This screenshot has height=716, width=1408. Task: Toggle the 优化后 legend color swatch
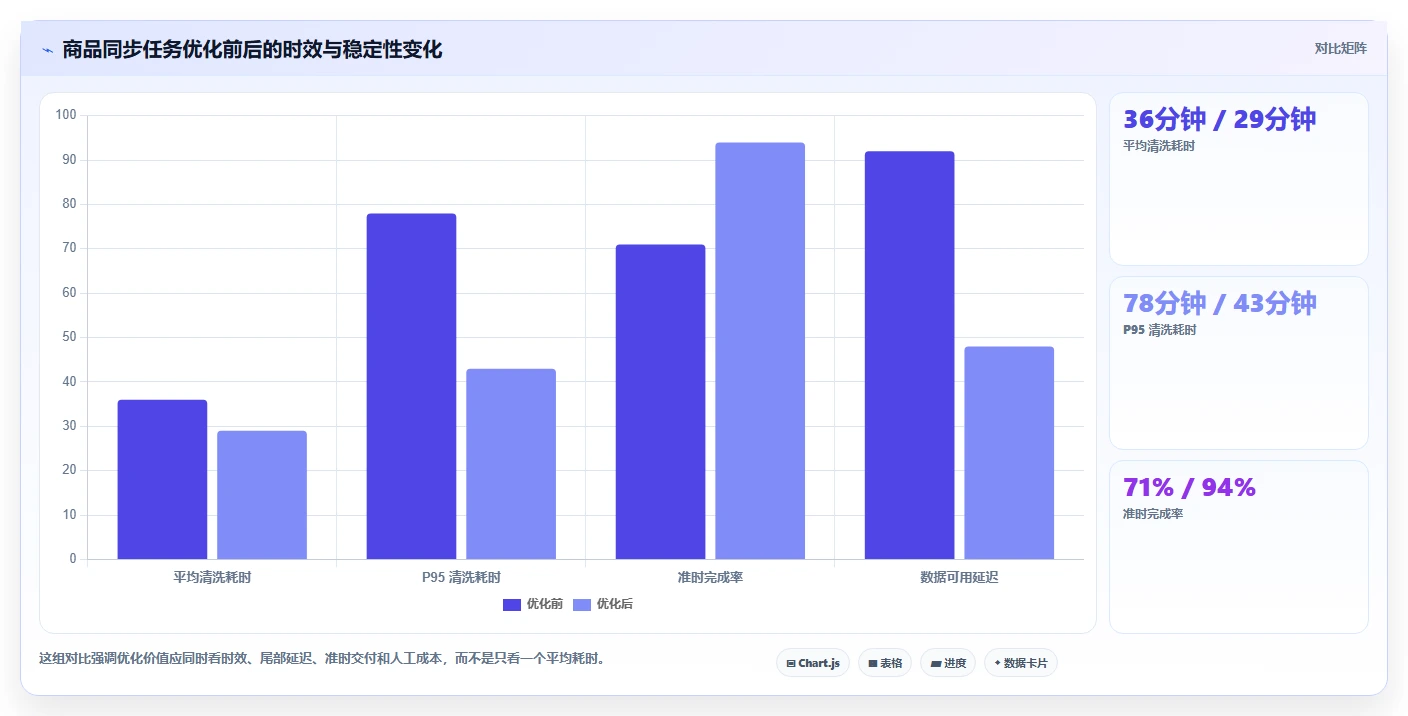click(582, 604)
